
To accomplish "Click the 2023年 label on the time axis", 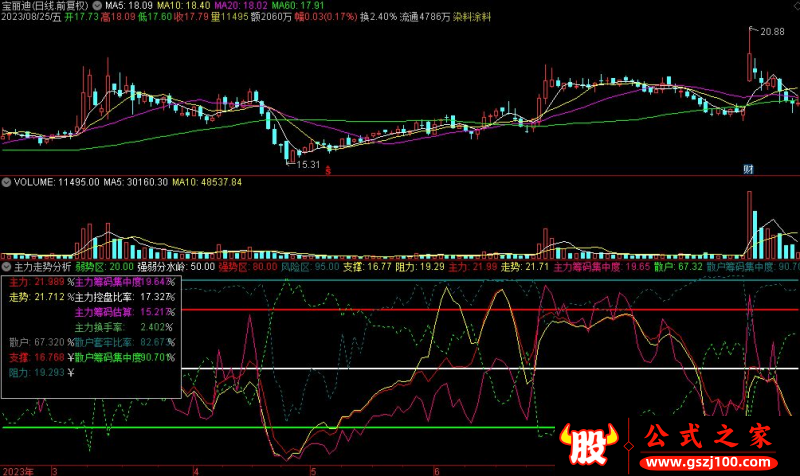I will [19, 470].
